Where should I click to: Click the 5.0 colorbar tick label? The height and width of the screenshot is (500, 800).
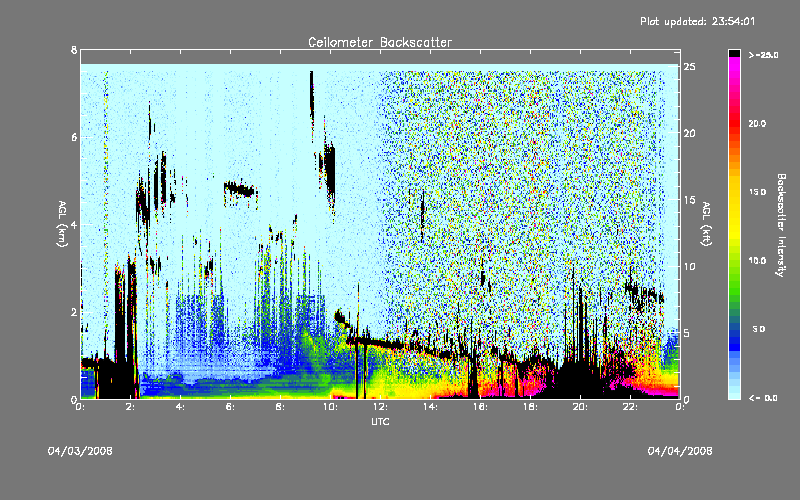[x=759, y=329]
